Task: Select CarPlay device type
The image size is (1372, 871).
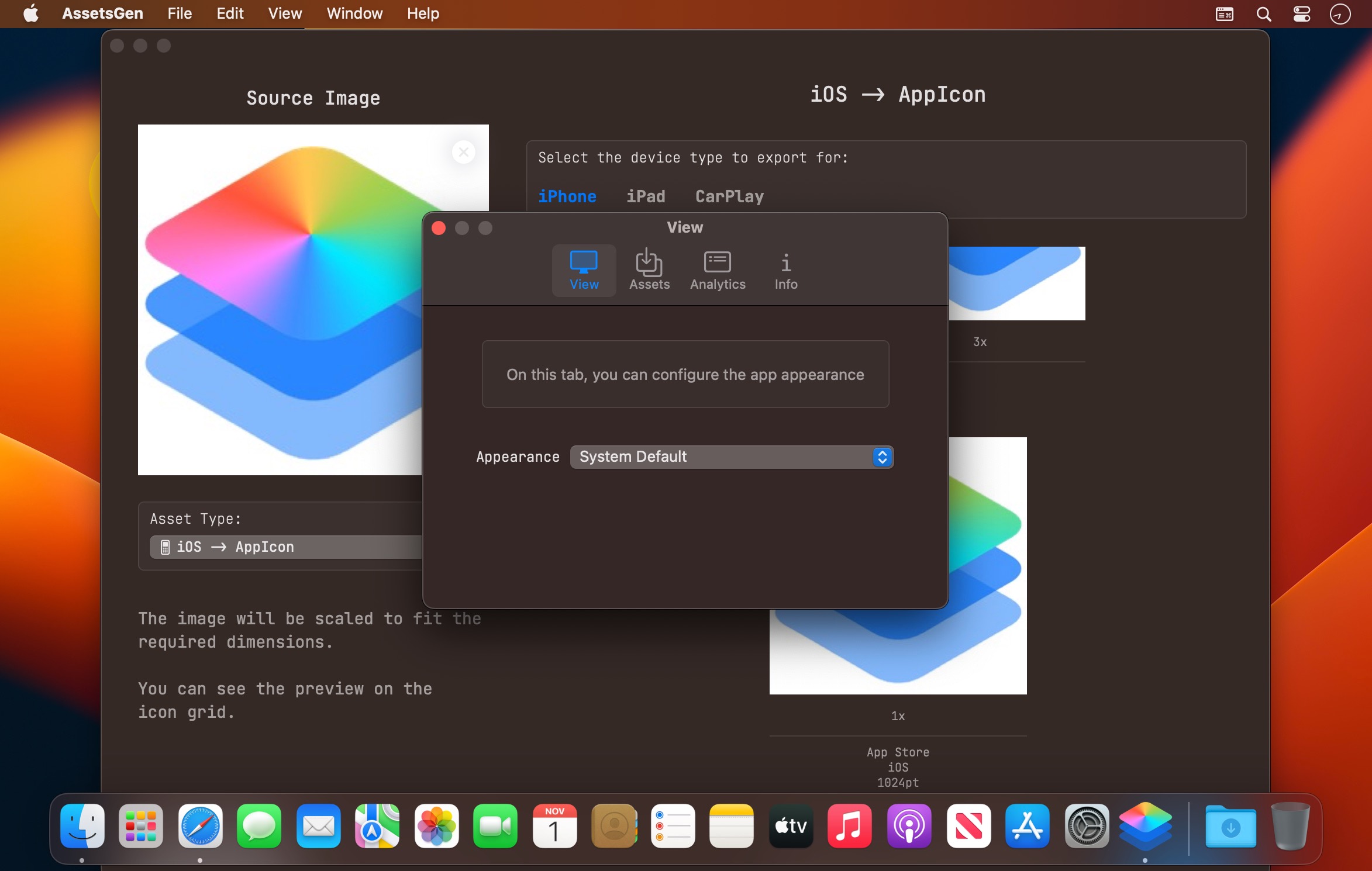Action: coord(729,196)
